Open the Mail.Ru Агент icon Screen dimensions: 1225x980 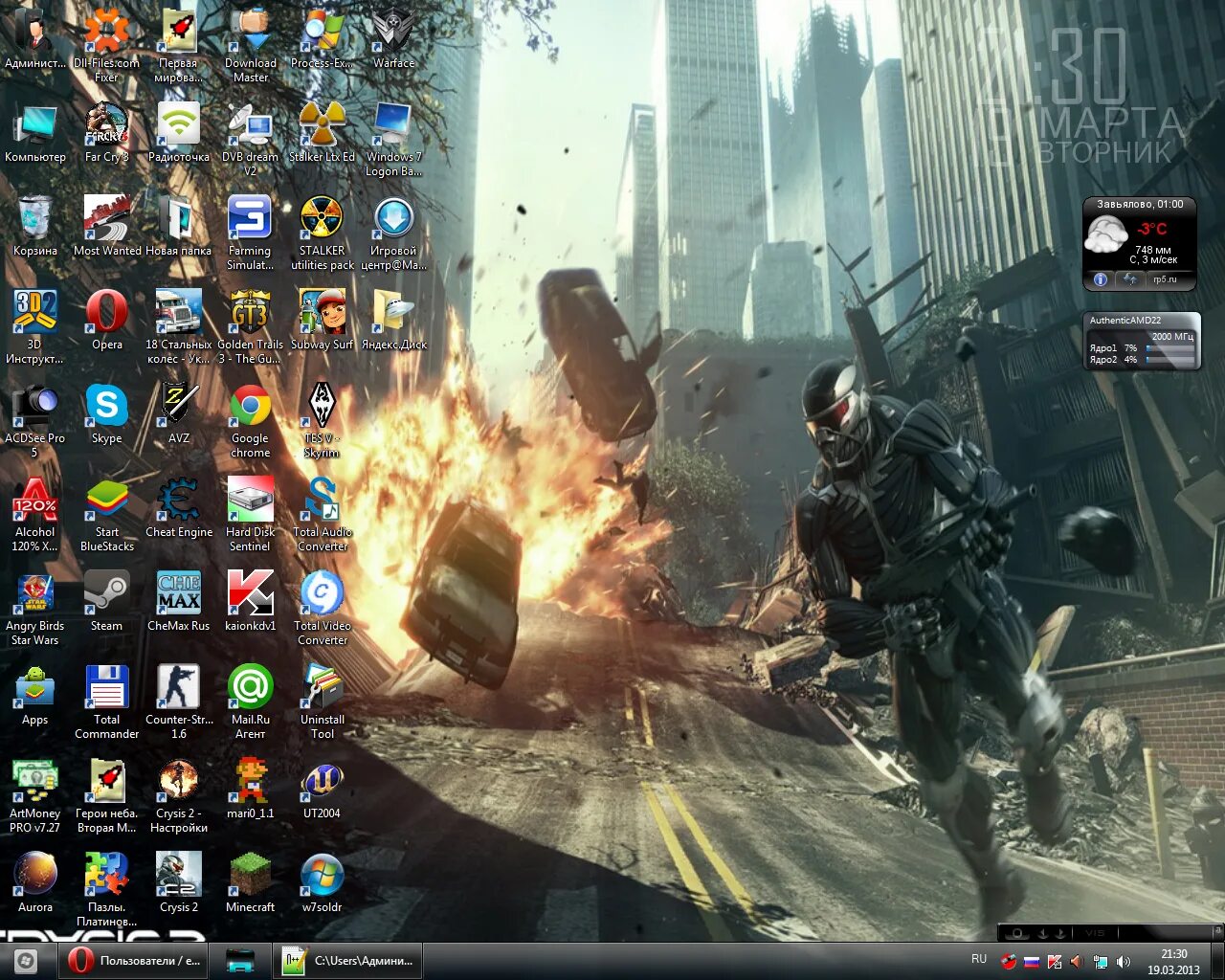[250, 701]
